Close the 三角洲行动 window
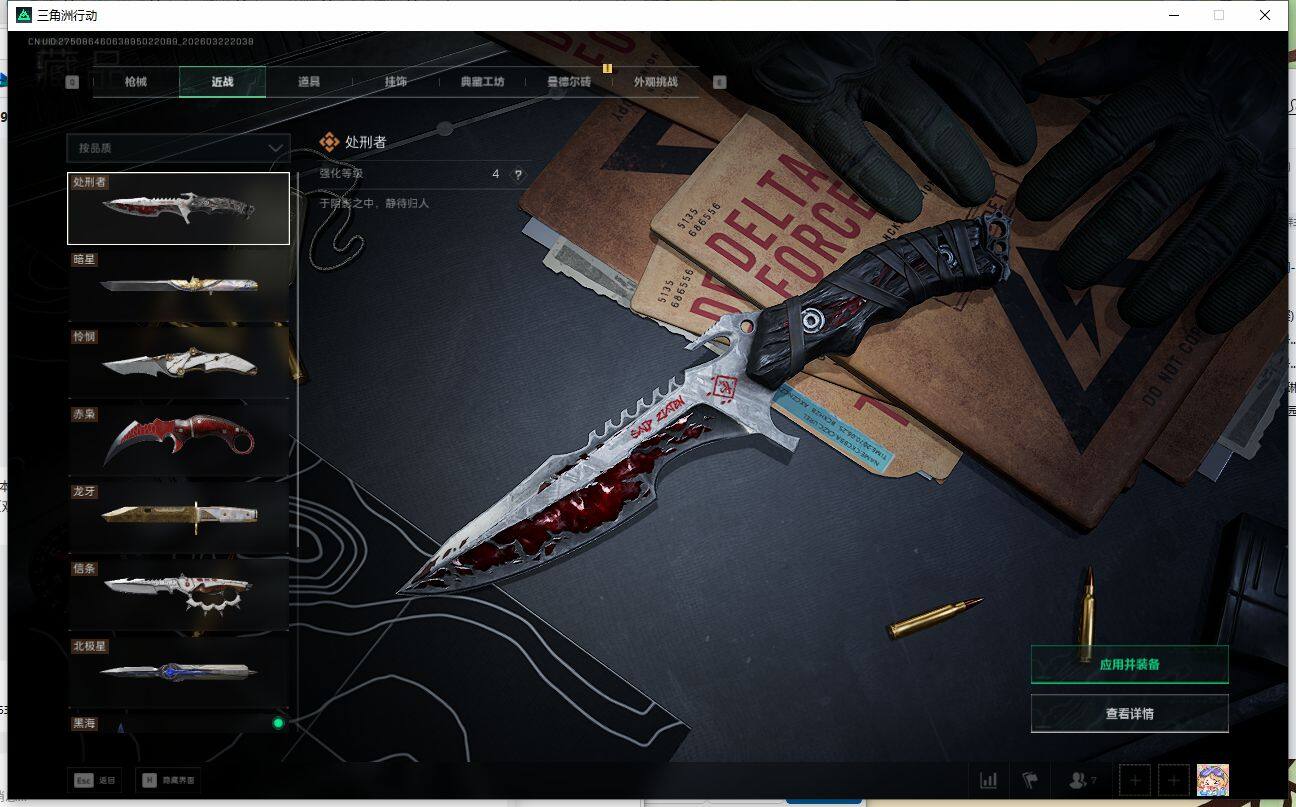Viewport: 1296px width, 807px height. click(1265, 15)
